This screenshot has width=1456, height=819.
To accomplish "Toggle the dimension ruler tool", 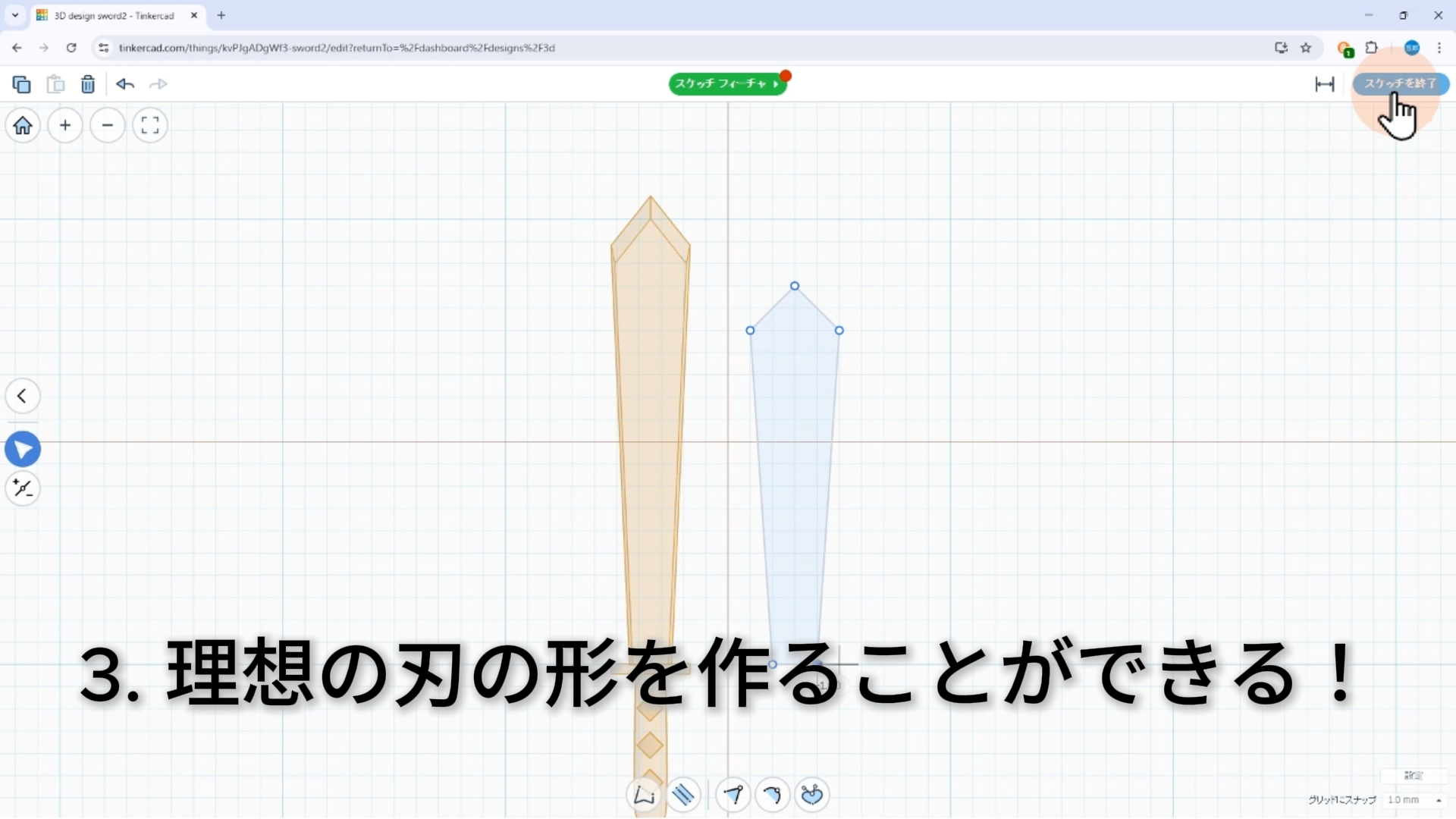I will (x=1324, y=84).
